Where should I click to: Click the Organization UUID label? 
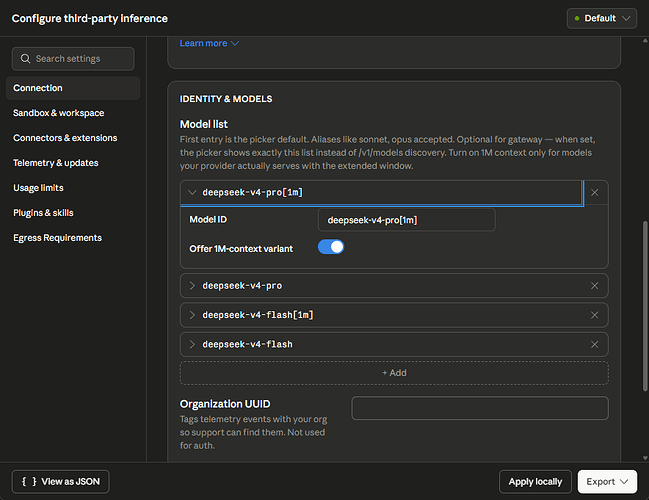pyautogui.click(x=225, y=404)
